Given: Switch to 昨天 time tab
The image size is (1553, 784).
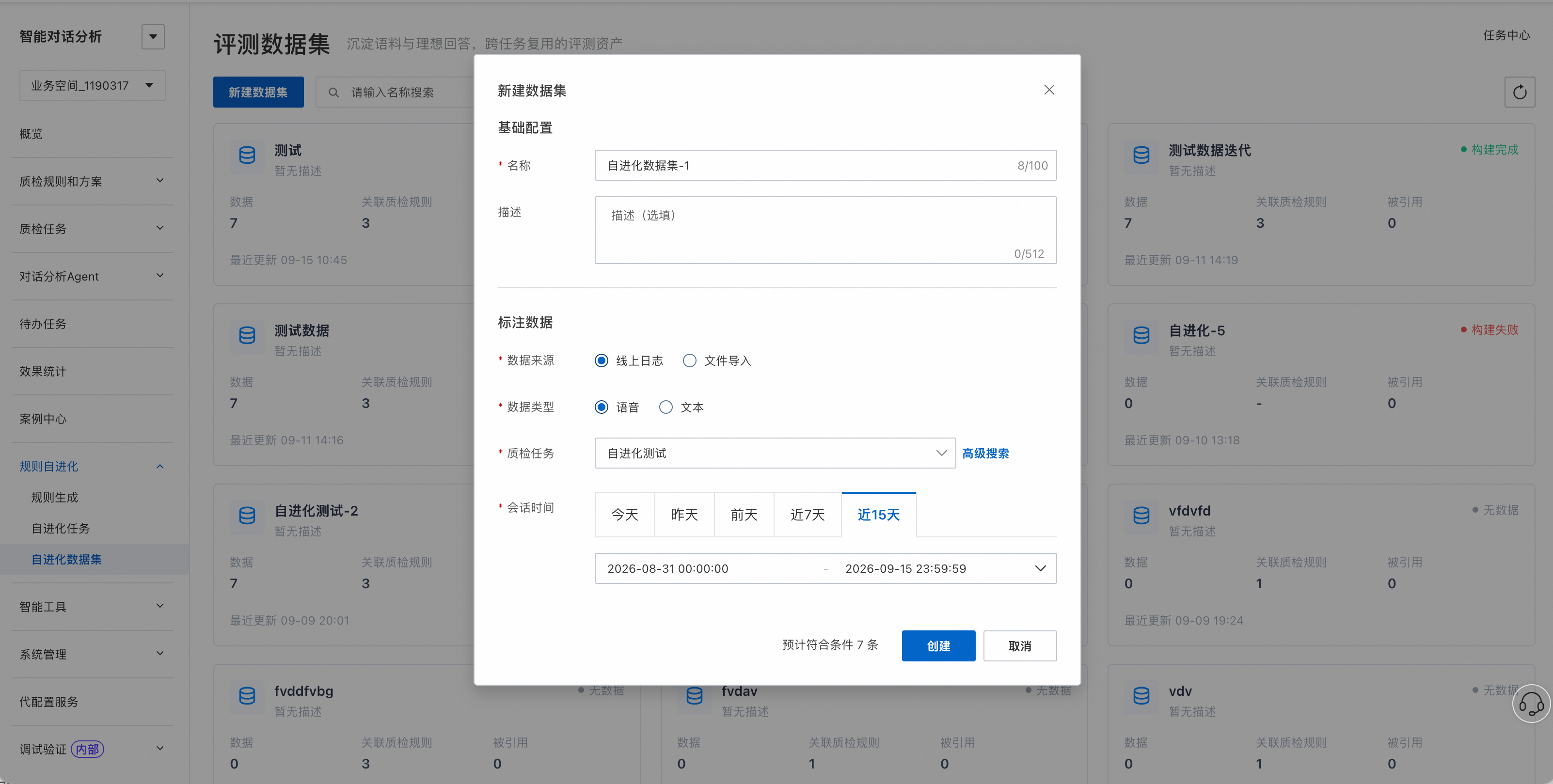Looking at the screenshot, I should (684, 515).
